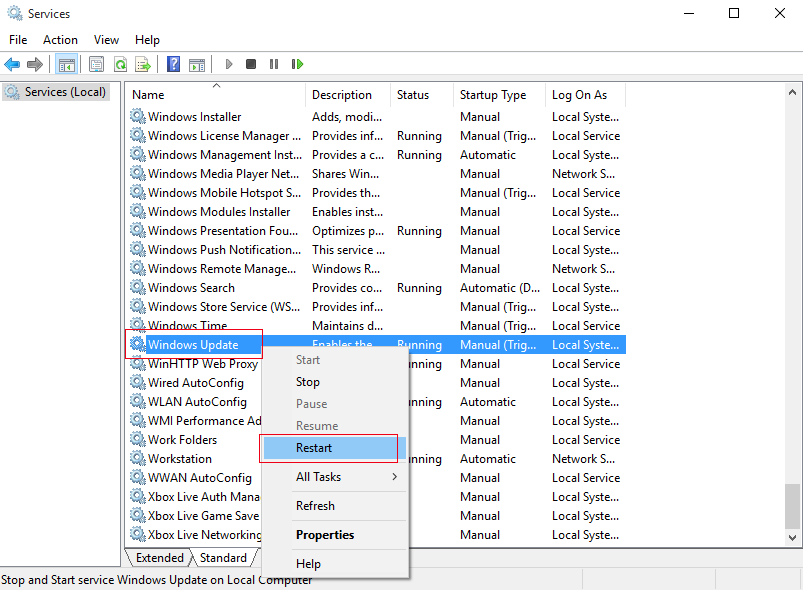Viewport: 803px width, 590px height.
Task: Select the Windows License Manager service row
Action: click(x=377, y=136)
